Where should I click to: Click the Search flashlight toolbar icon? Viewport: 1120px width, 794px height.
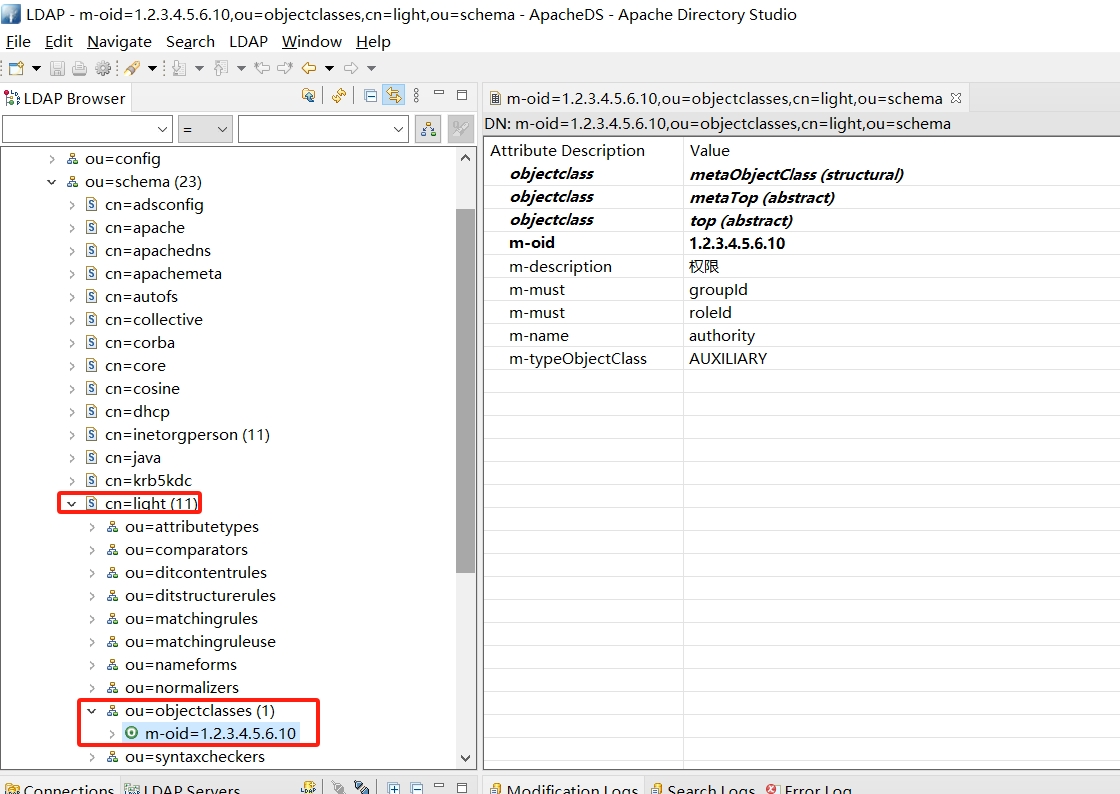[132, 68]
